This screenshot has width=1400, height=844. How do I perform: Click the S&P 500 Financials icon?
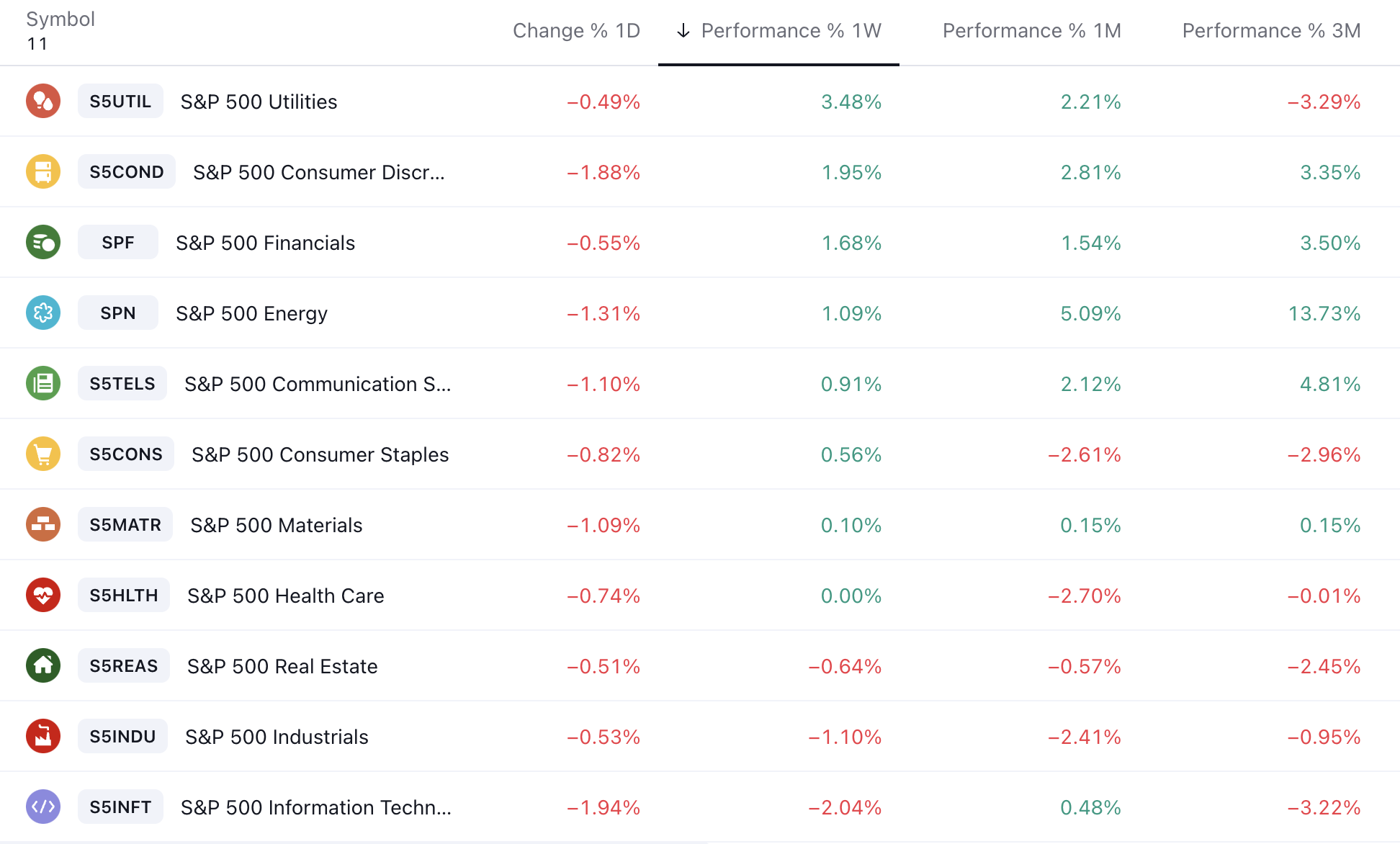coord(43,243)
